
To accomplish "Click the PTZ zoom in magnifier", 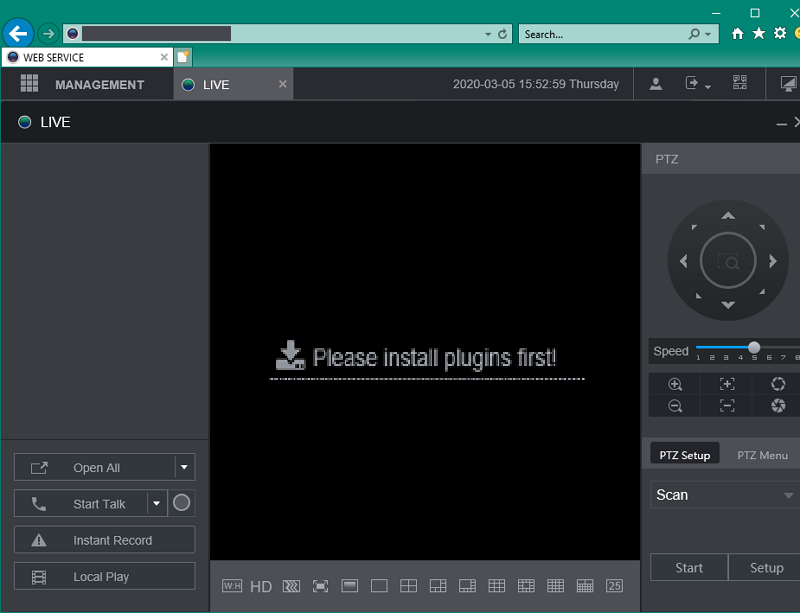I will [675, 384].
